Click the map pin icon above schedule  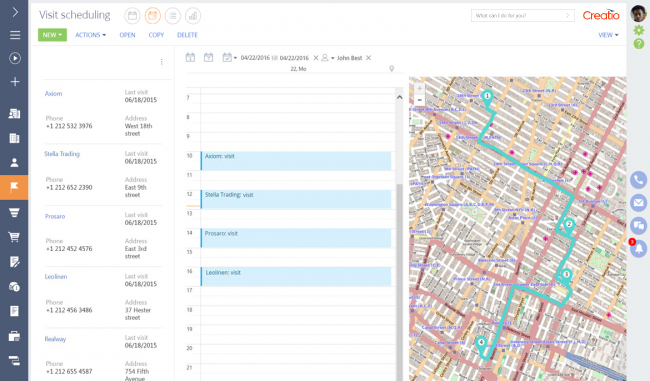[391, 69]
